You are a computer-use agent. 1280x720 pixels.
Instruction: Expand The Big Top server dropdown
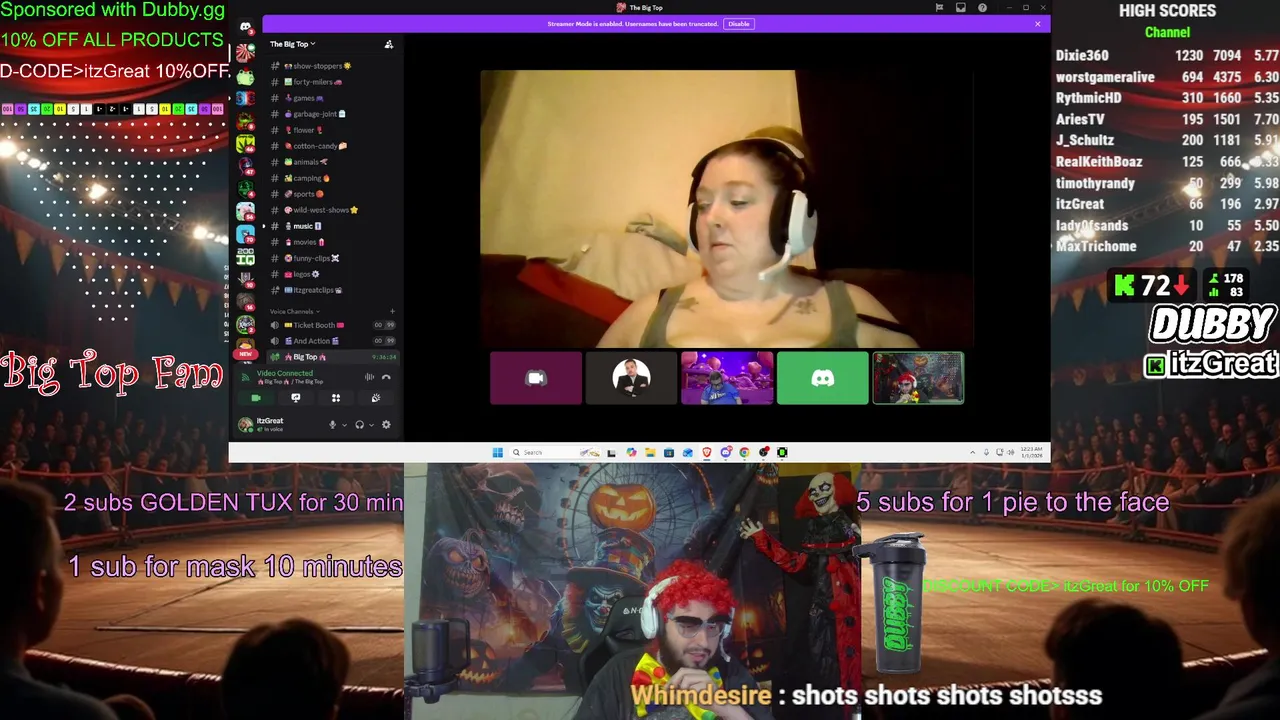coord(292,44)
